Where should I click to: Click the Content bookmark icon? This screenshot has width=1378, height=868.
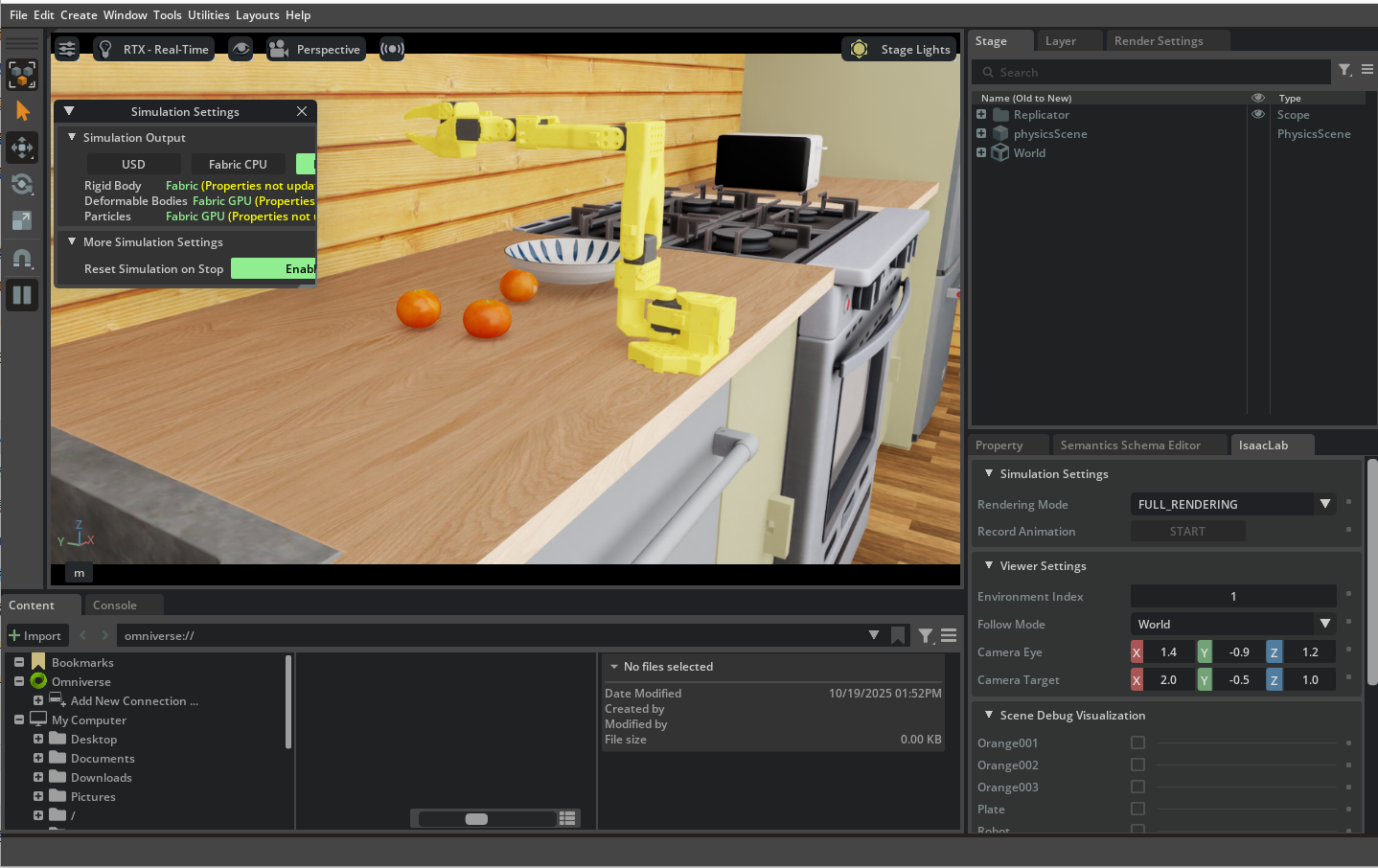tap(898, 635)
